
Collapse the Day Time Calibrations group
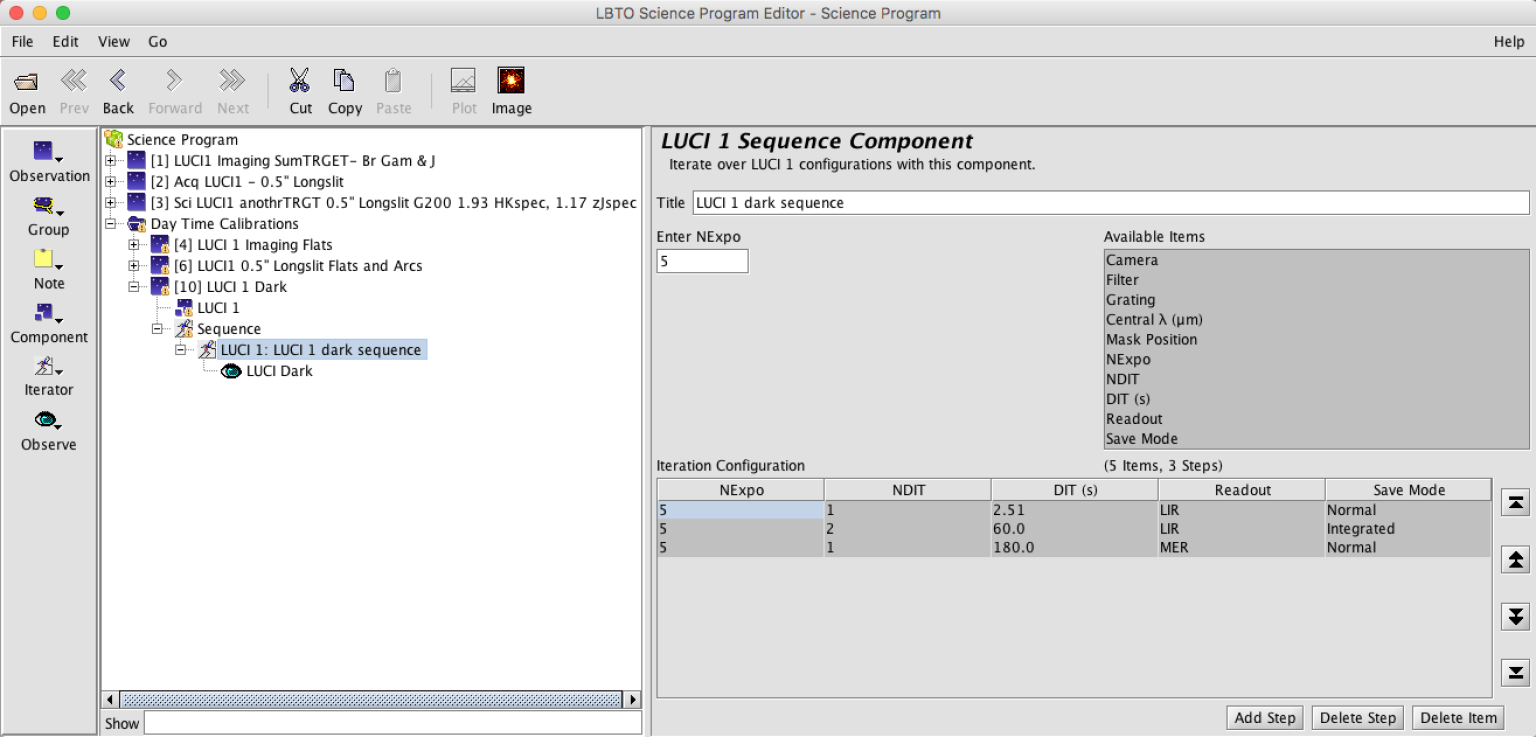pyautogui.click(x=110, y=224)
